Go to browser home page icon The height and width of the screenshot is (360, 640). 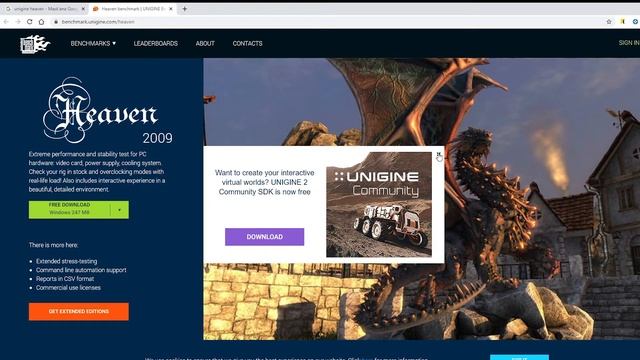(41, 22)
